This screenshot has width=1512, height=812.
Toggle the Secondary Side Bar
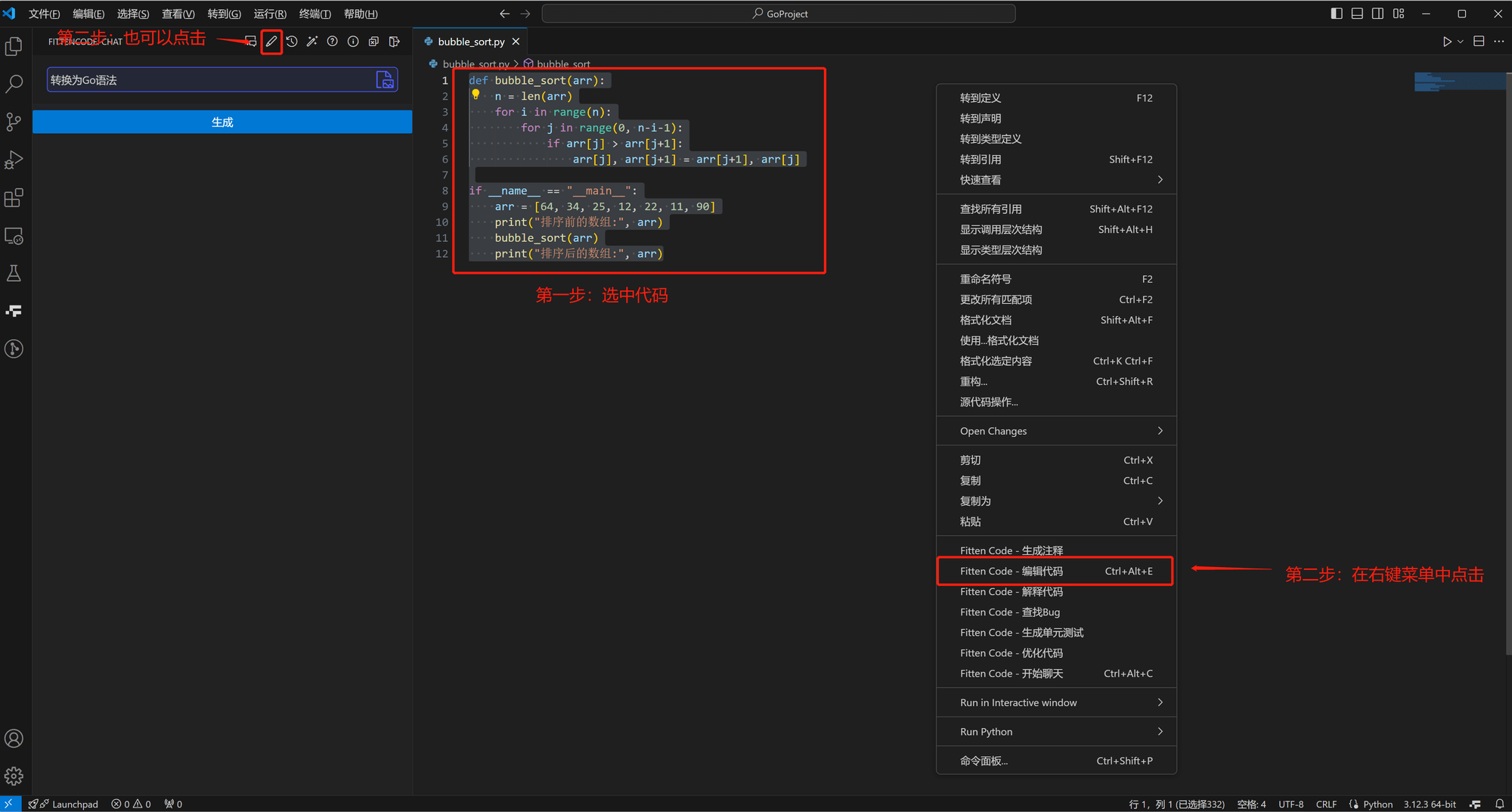pos(1378,14)
